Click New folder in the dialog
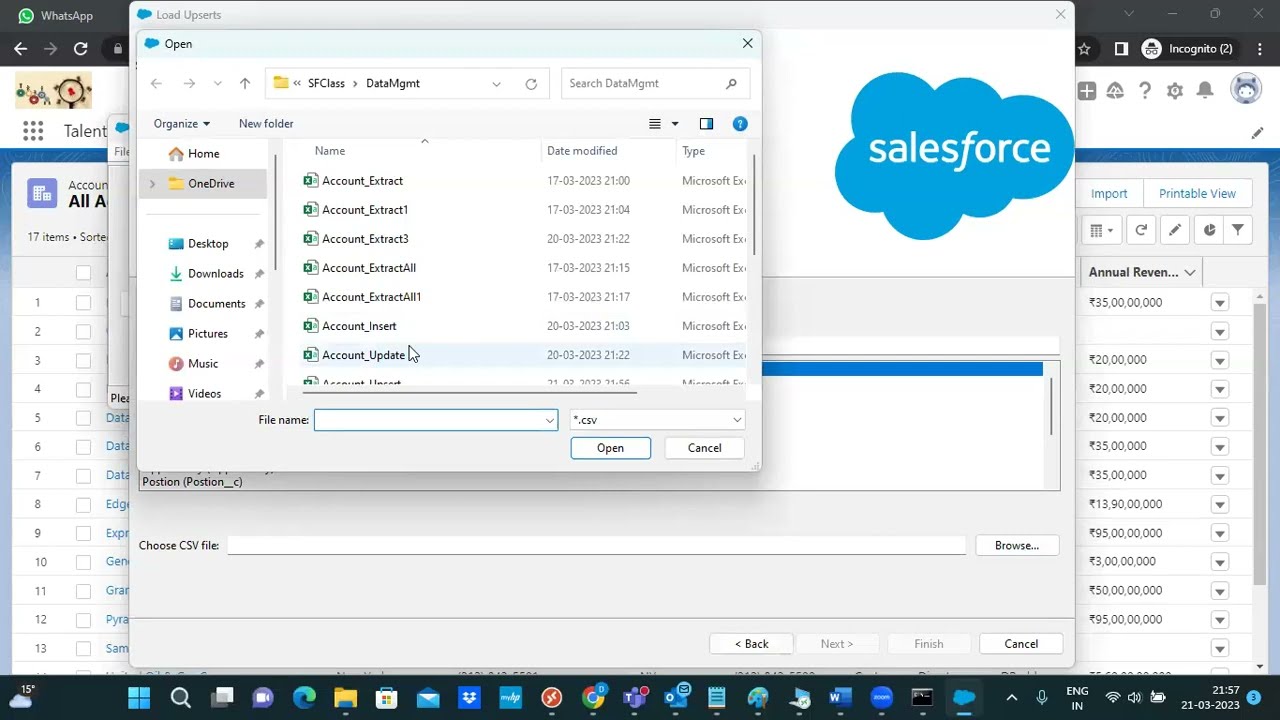Viewport: 1280px width, 720px height. 266,124
